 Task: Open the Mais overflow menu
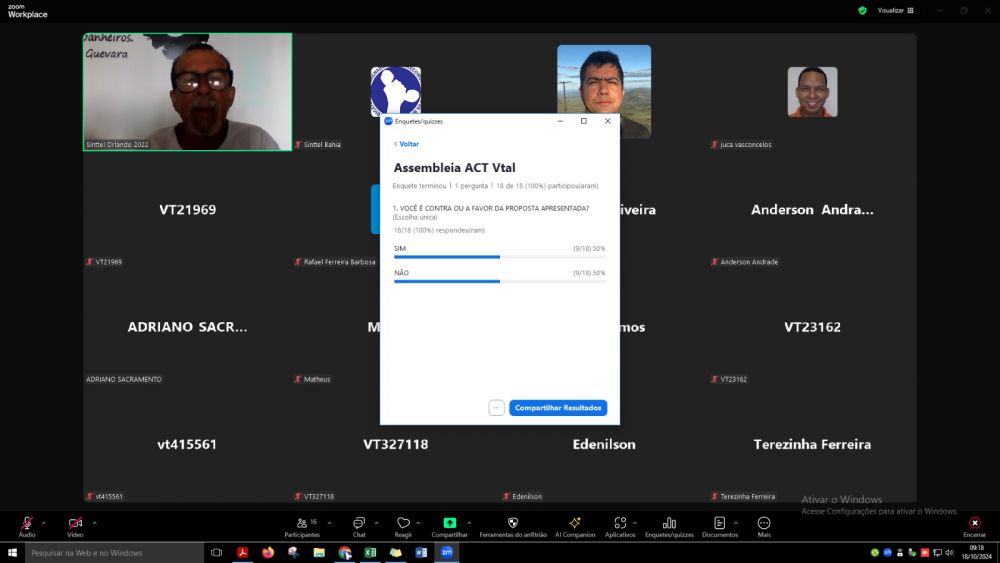(764, 523)
